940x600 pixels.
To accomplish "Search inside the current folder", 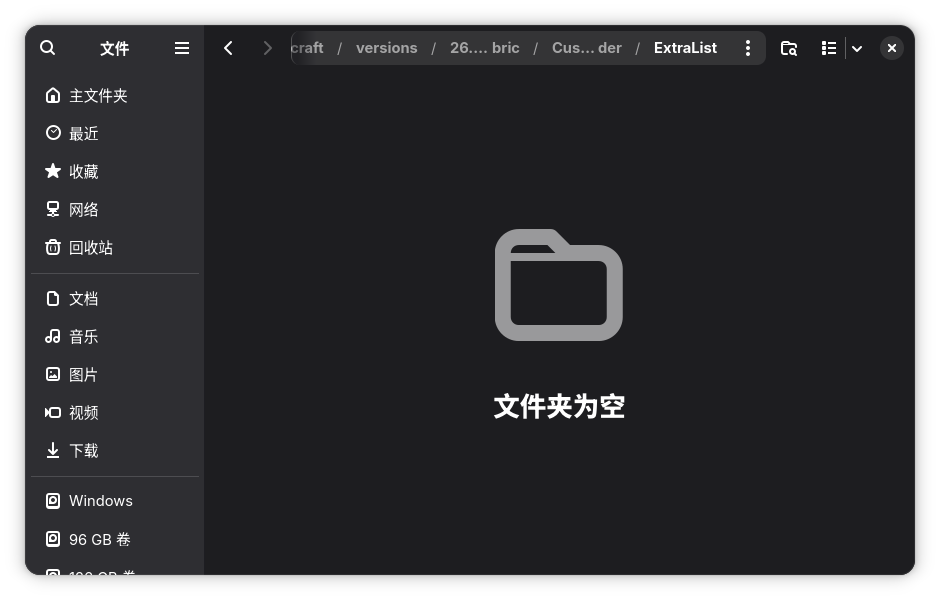I will pyautogui.click(x=788, y=48).
